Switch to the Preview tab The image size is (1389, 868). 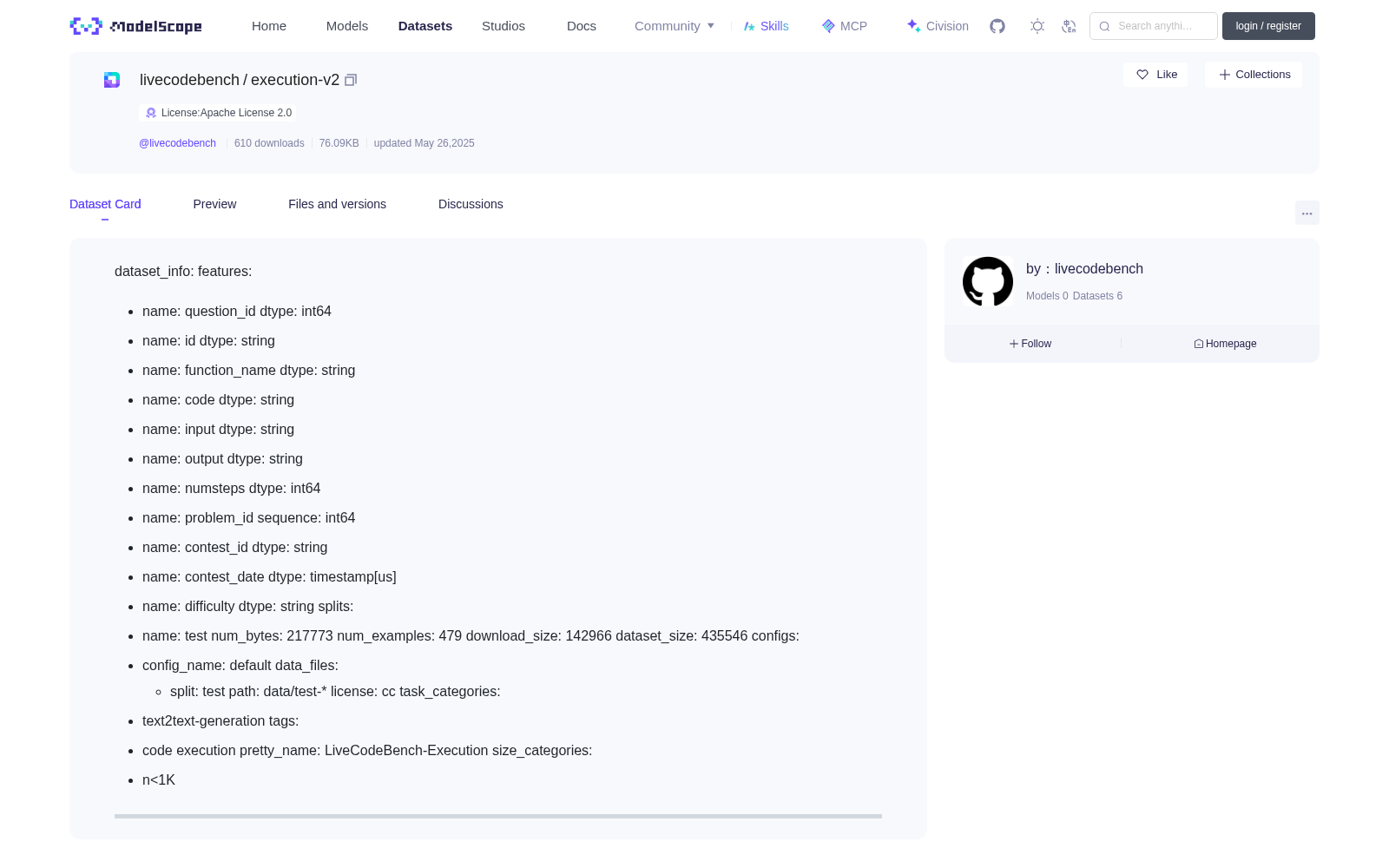coord(214,204)
